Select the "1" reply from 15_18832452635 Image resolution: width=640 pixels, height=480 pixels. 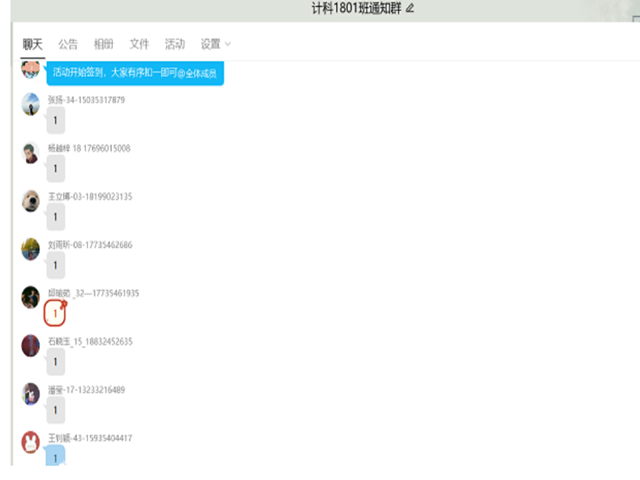56,362
